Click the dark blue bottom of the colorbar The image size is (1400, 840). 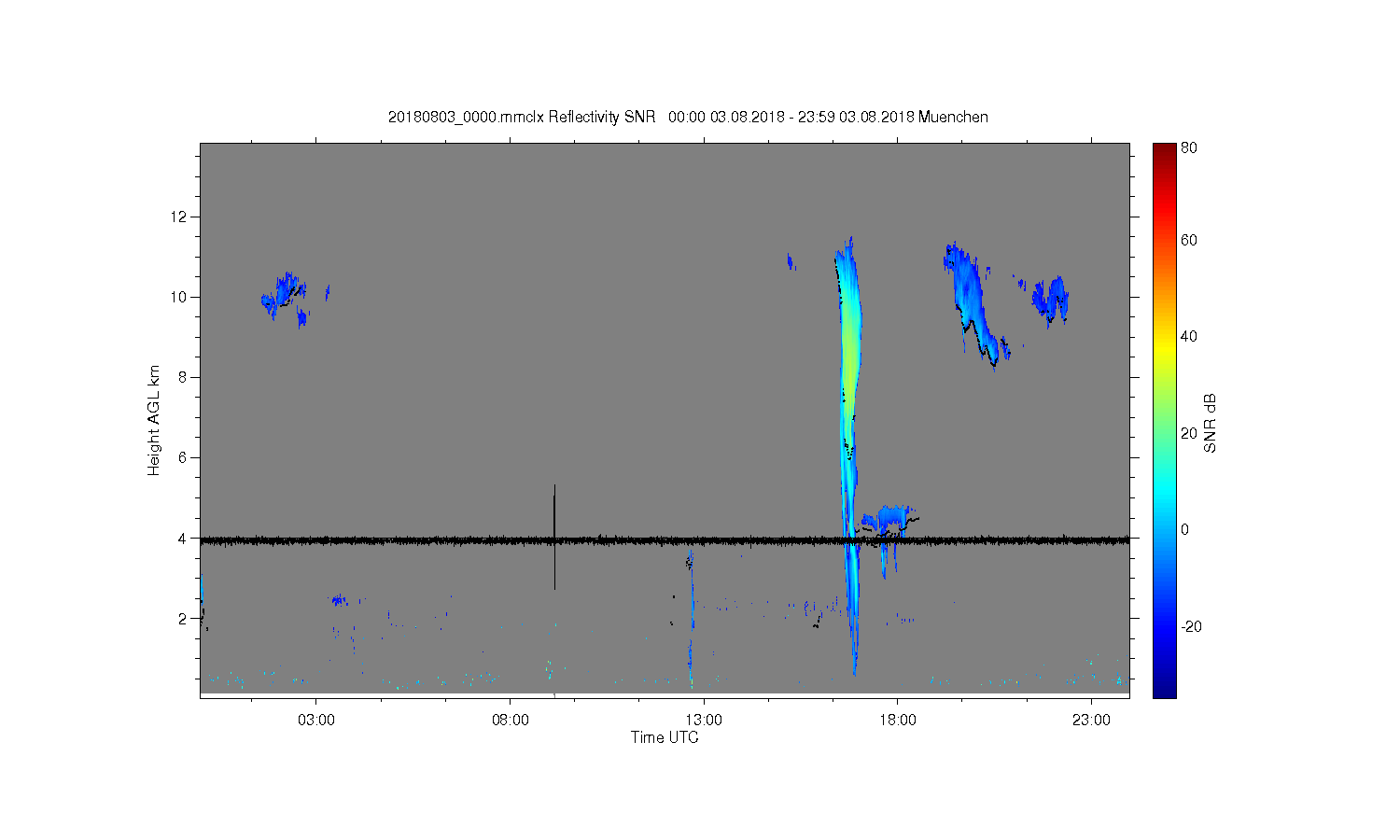point(1164,689)
